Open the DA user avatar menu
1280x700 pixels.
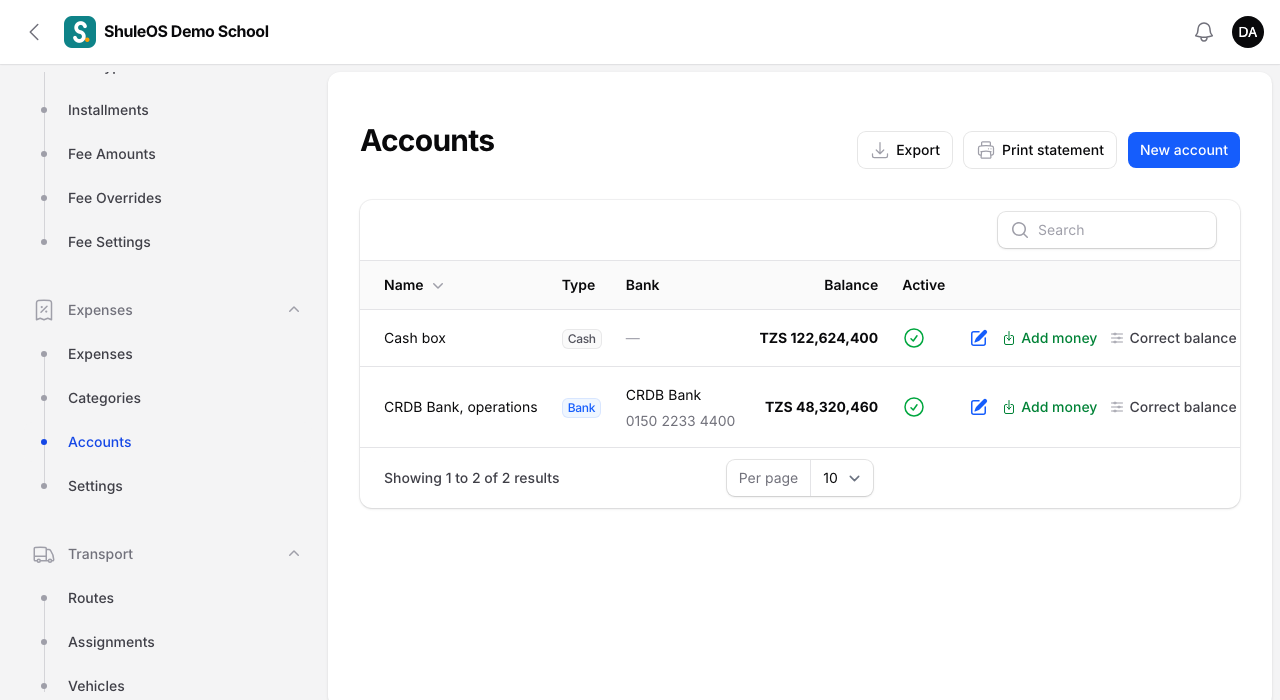pyautogui.click(x=1248, y=32)
